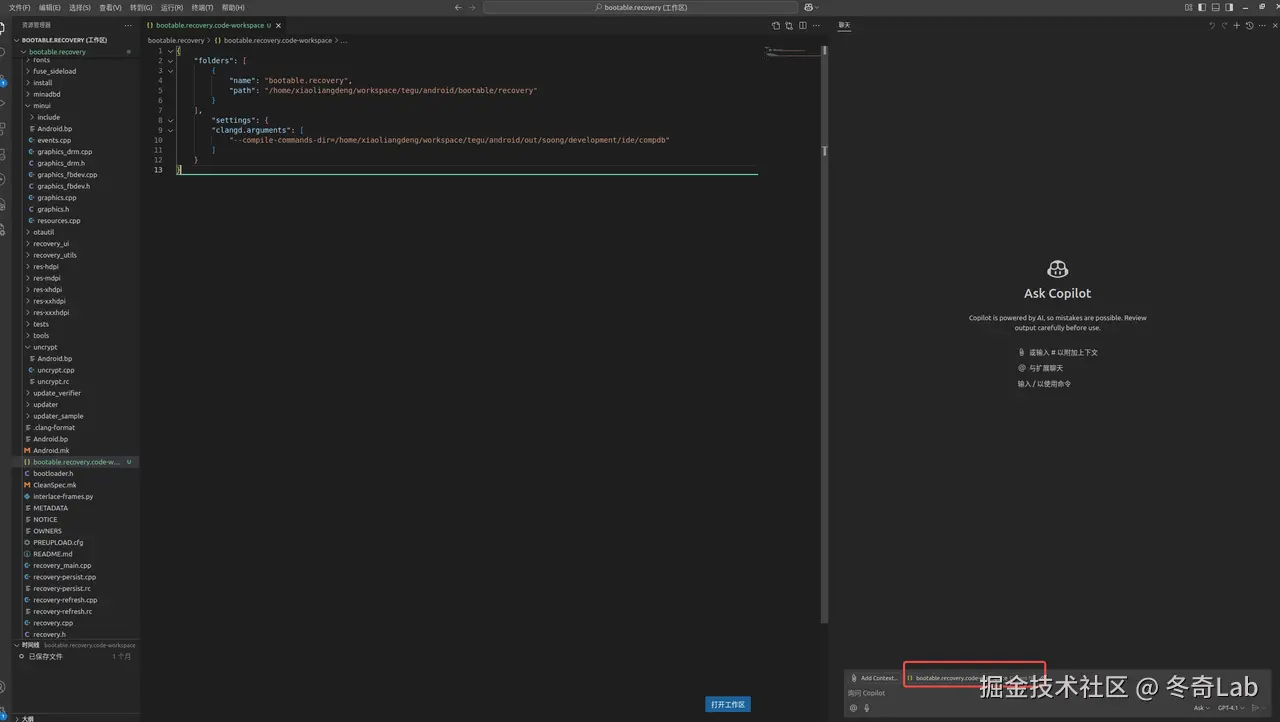This screenshot has height=722, width=1280.
Task: Click the Copilot icon in the title bar
Action: (x=1189, y=7)
